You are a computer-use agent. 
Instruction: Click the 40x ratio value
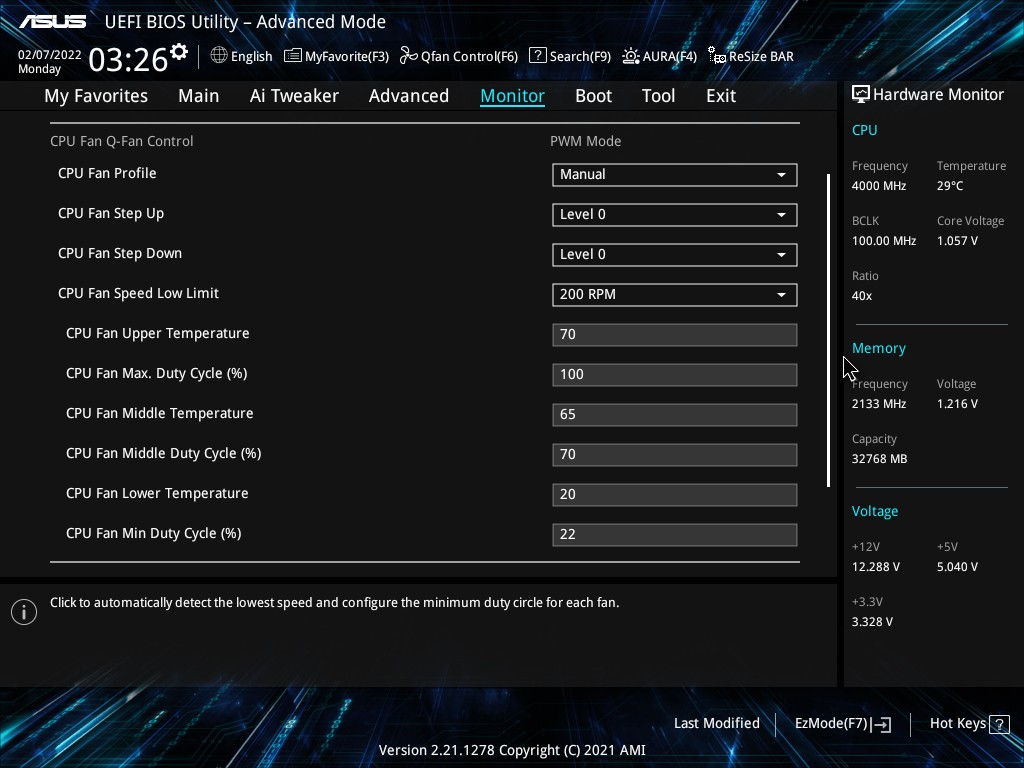point(861,295)
